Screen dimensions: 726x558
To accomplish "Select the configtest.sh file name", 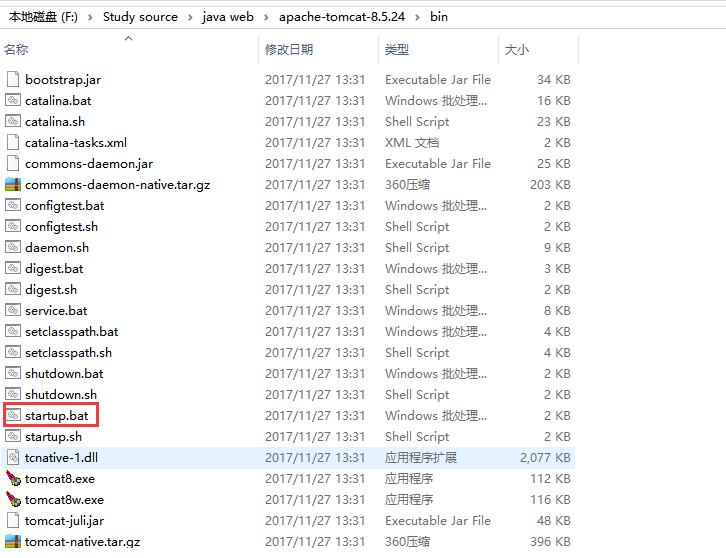I will pos(61,226).
